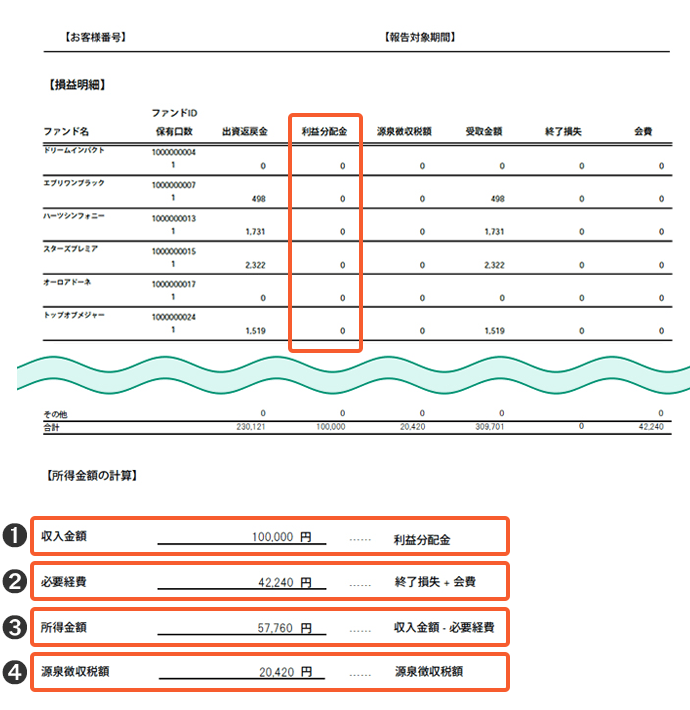Click total 309,701 in the 合計 row
This screenshot has width=690, height=710.
pos(489,427)
